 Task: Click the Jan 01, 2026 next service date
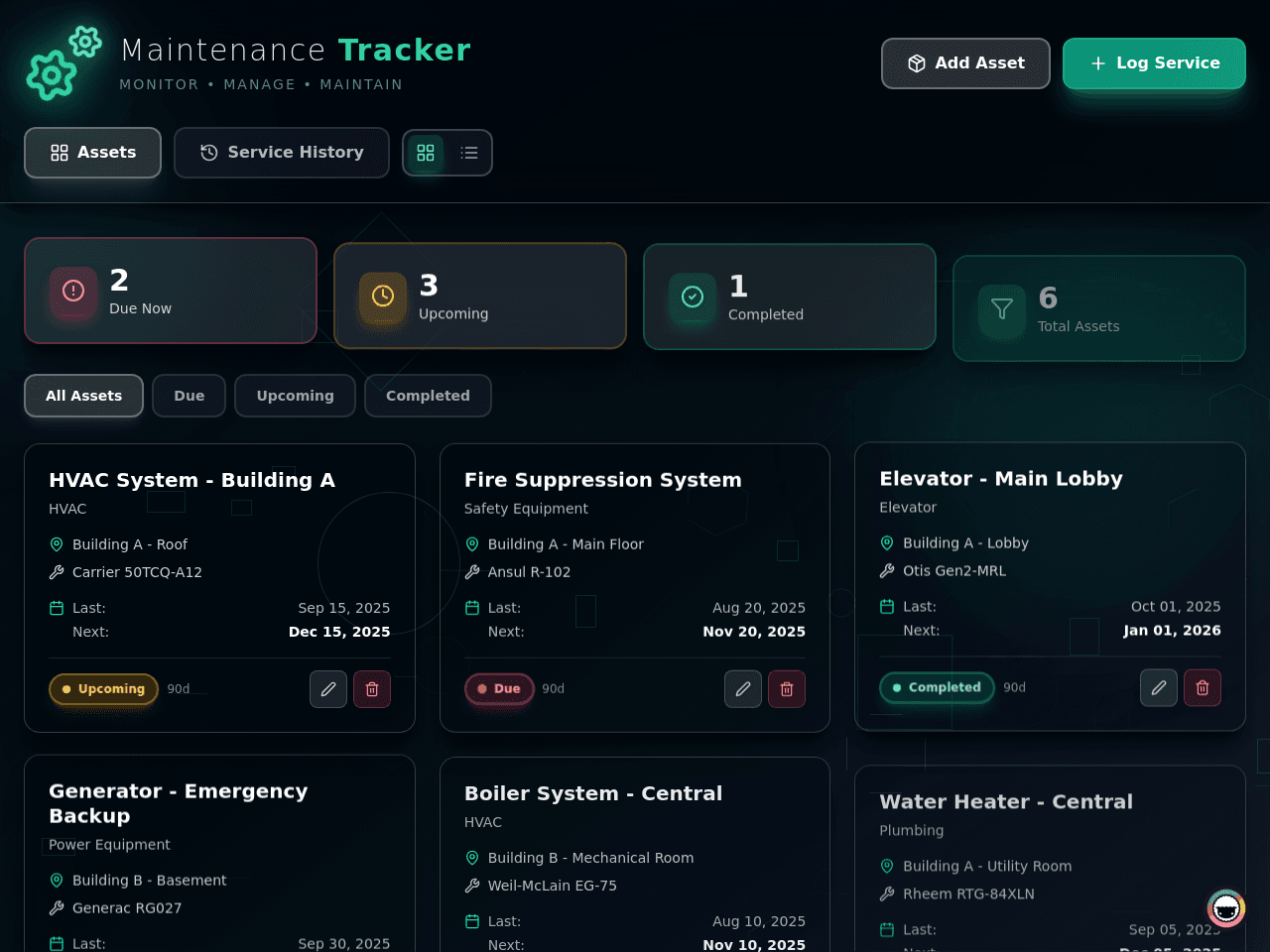(1172, 631)
